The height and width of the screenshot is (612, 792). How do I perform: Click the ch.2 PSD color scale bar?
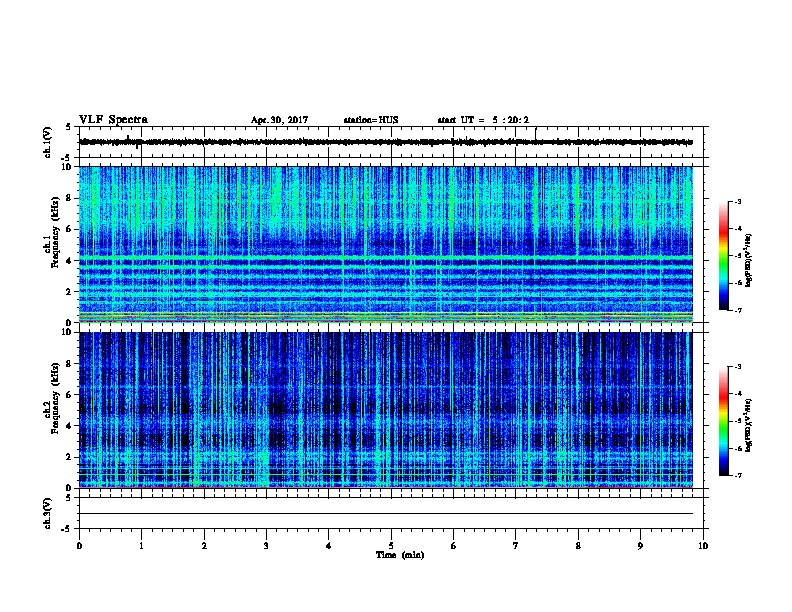click(x=724, y=421)
